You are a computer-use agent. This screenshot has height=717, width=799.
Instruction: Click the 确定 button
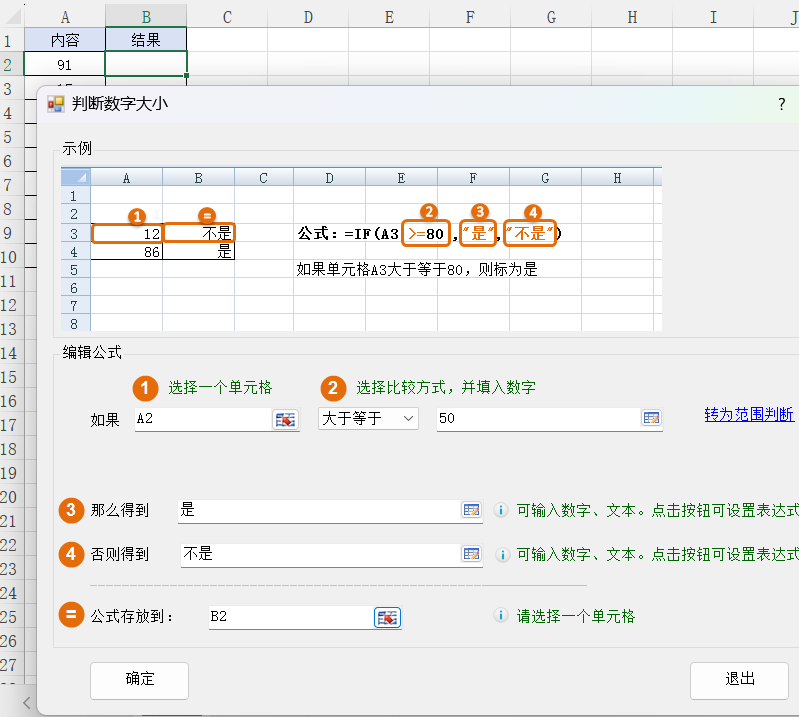[140, 679]
